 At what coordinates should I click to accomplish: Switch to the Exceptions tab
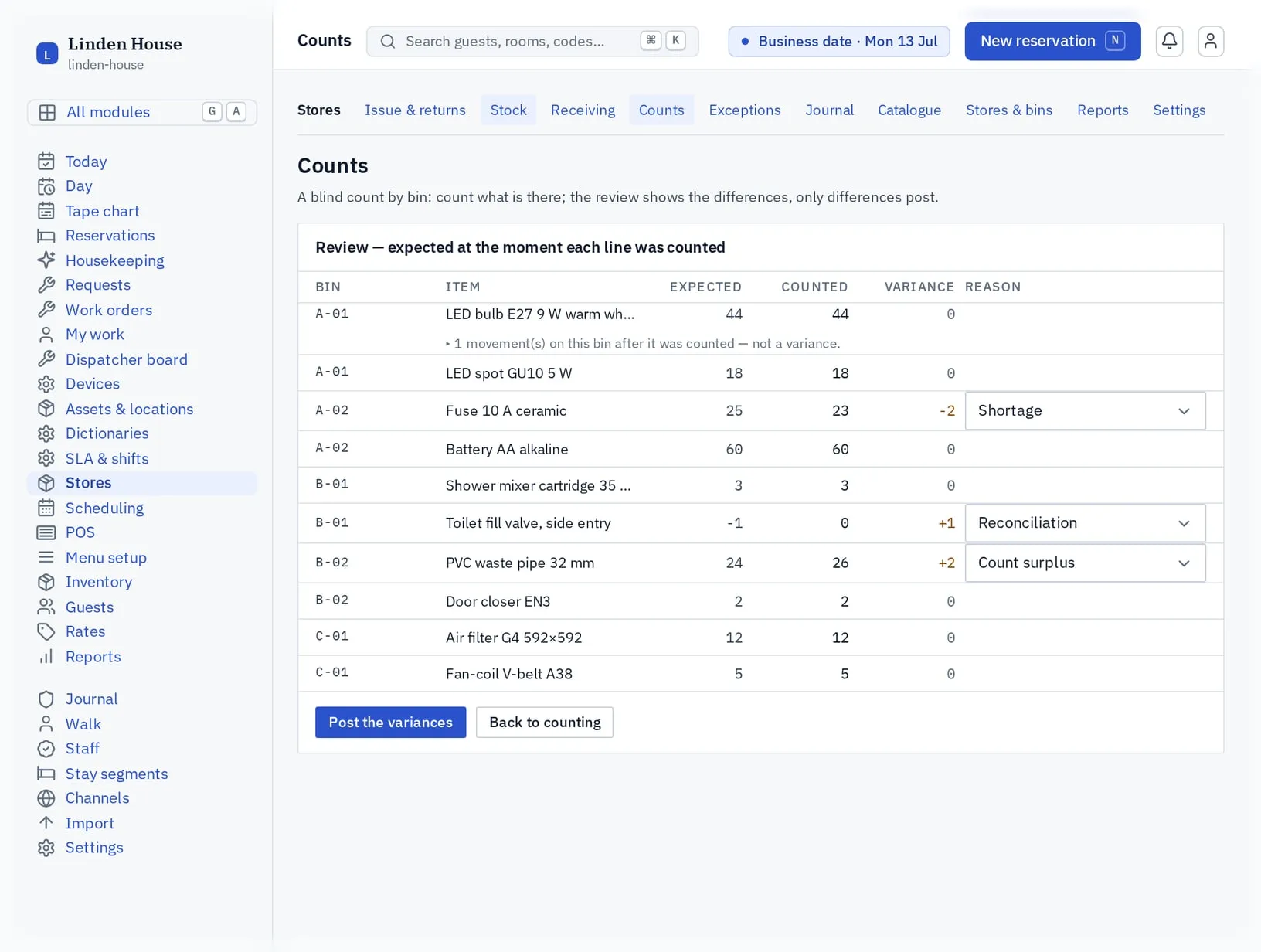[x=744, y=110]
